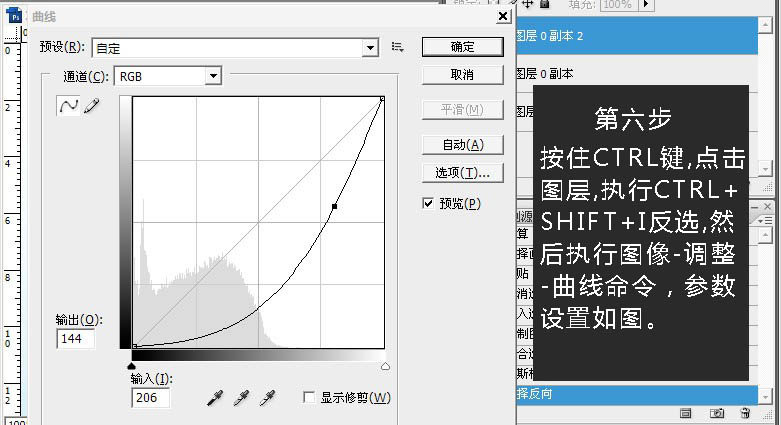Close the History panel
Image resolution: width=781 pixels, height=425 pixels.
click(x=768, y=206)
